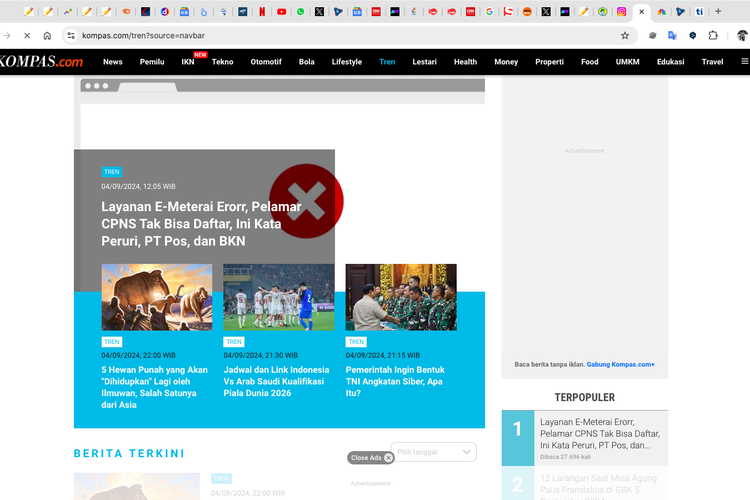Open the Chrome profile avatar
This screenshot has height=500, width=750.
click(742, 35)
